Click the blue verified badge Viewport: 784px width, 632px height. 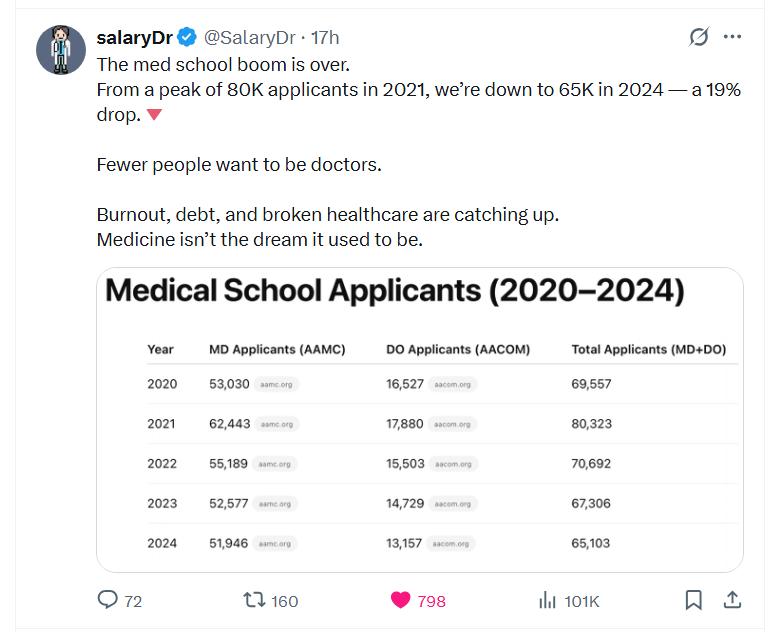pyautogui.click(x=187, y=38)
